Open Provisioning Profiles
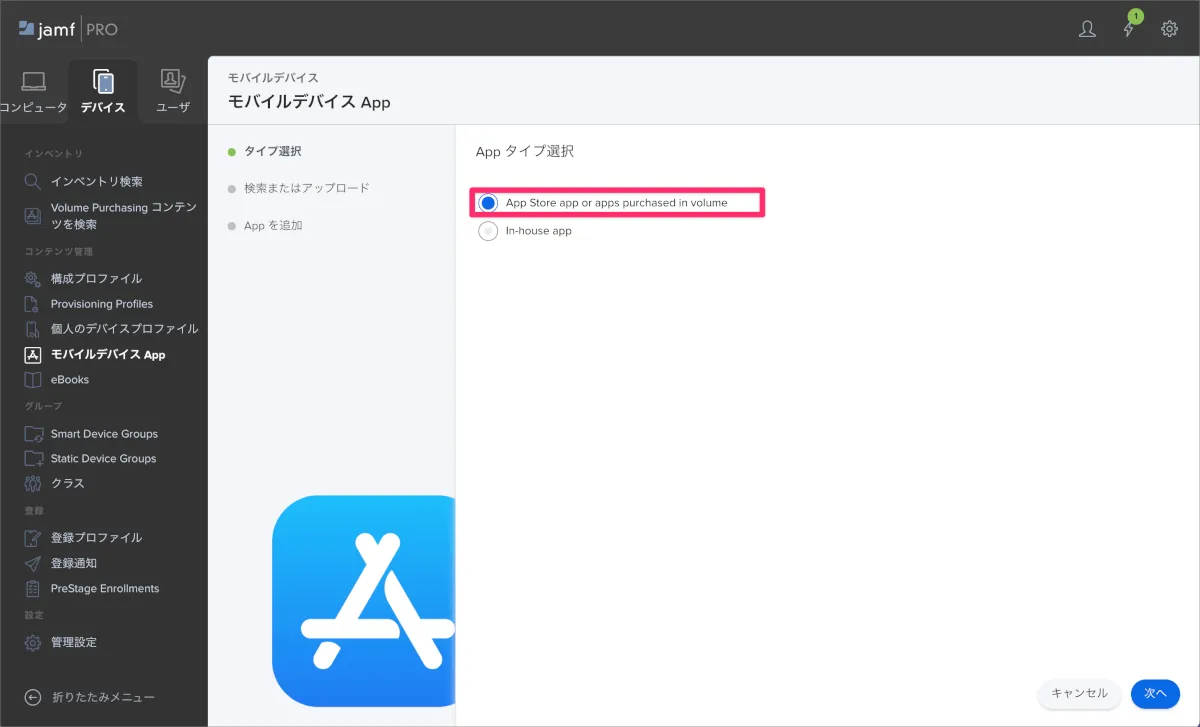This screenshot has width=1200, height=727. click(102, 303)
